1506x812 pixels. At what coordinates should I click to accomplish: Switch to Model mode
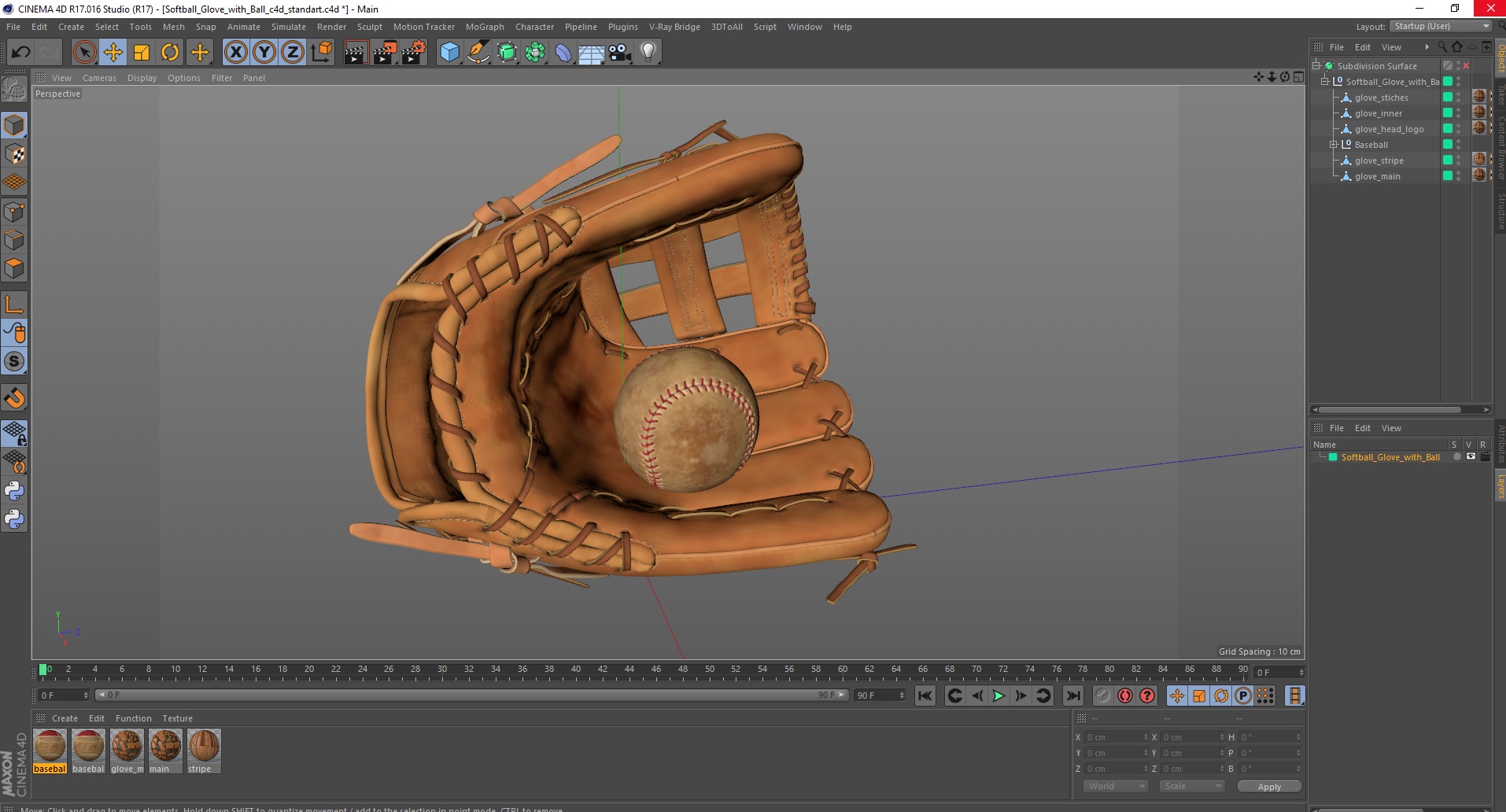[14, 125]
